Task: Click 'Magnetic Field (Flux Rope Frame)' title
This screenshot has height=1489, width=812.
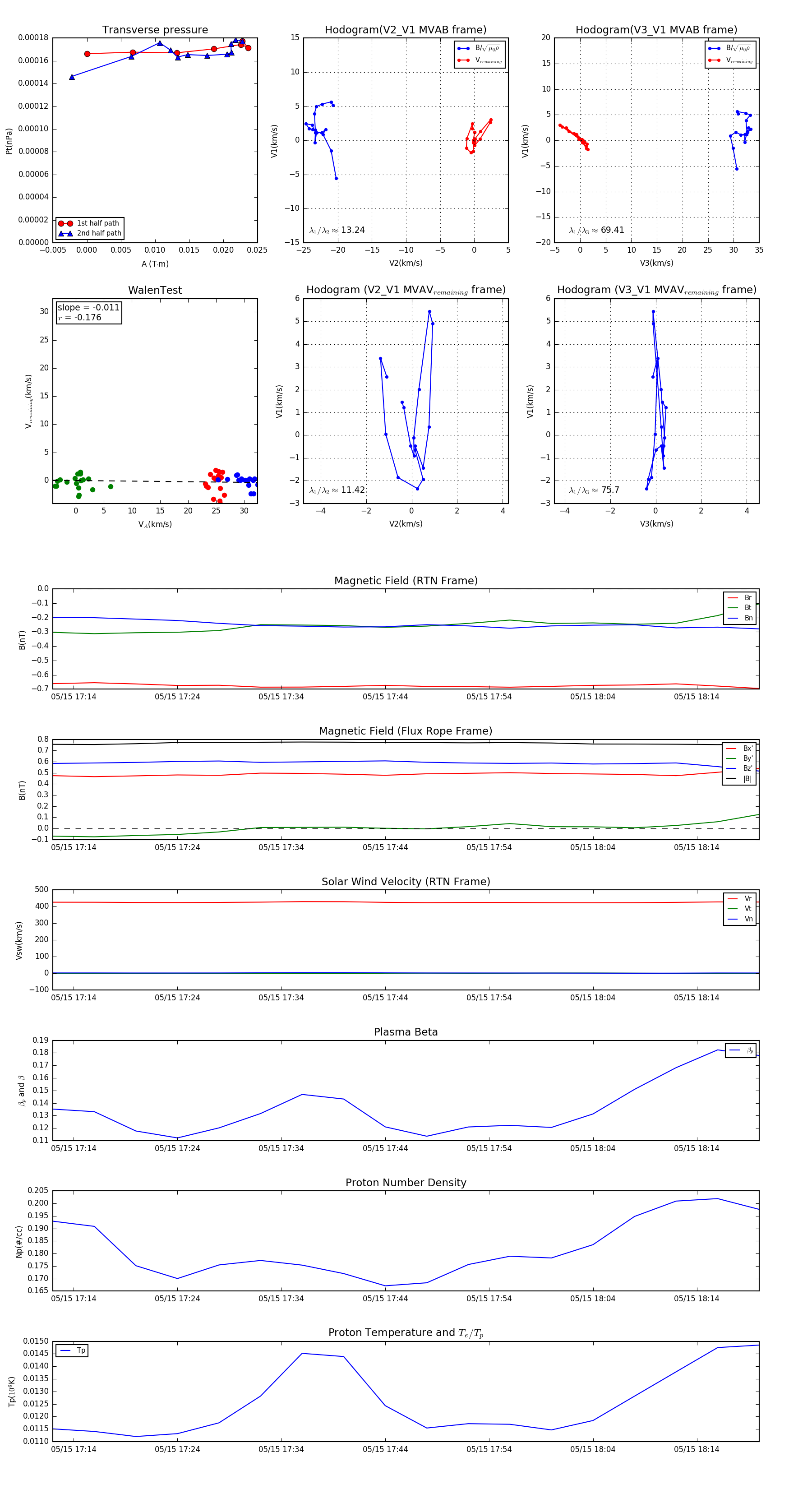Action: pyautogui.click(x=406, y=731)
